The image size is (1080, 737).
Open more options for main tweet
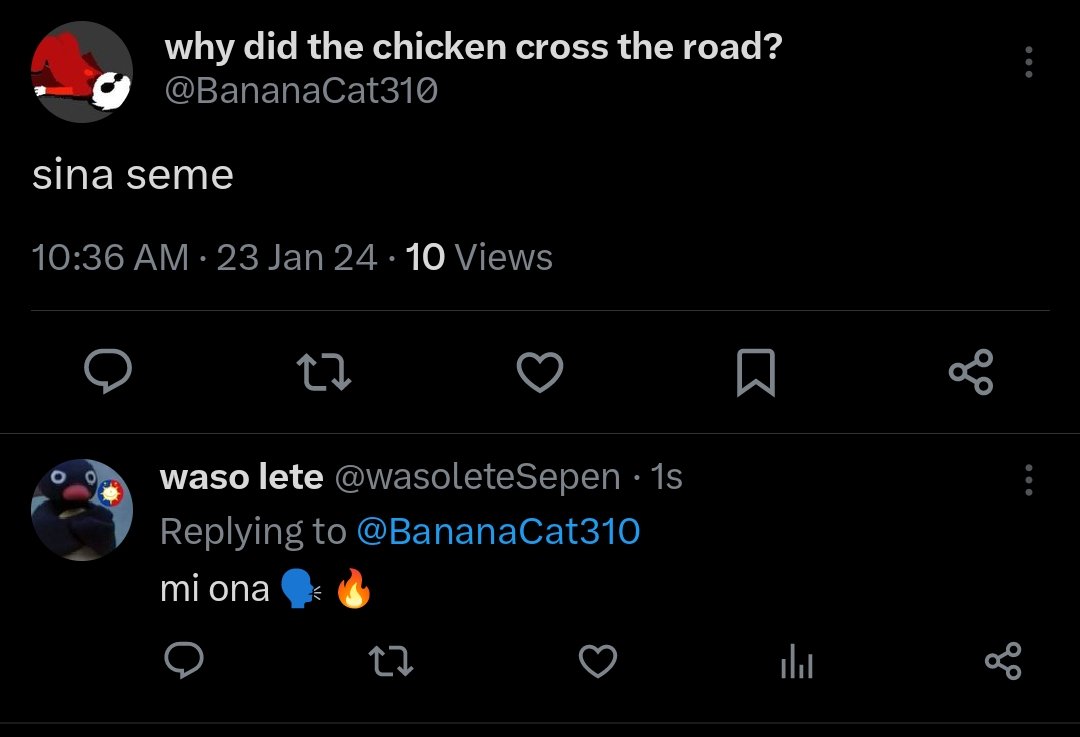[1028, 62]
